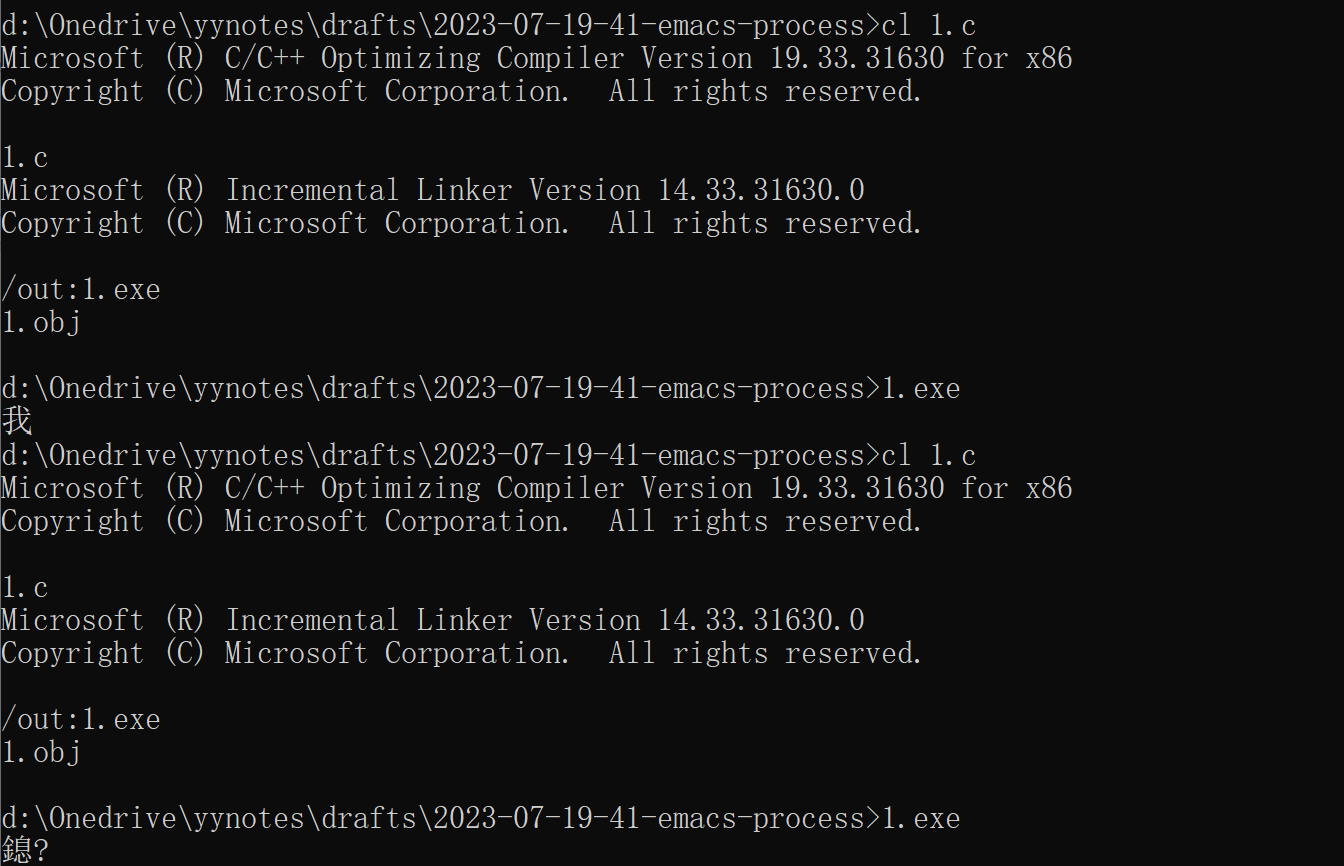The width and height of the screenshot is (1344, 866).
Task: Click the second "/out:1.exe" line
Action: coord(80,719)
